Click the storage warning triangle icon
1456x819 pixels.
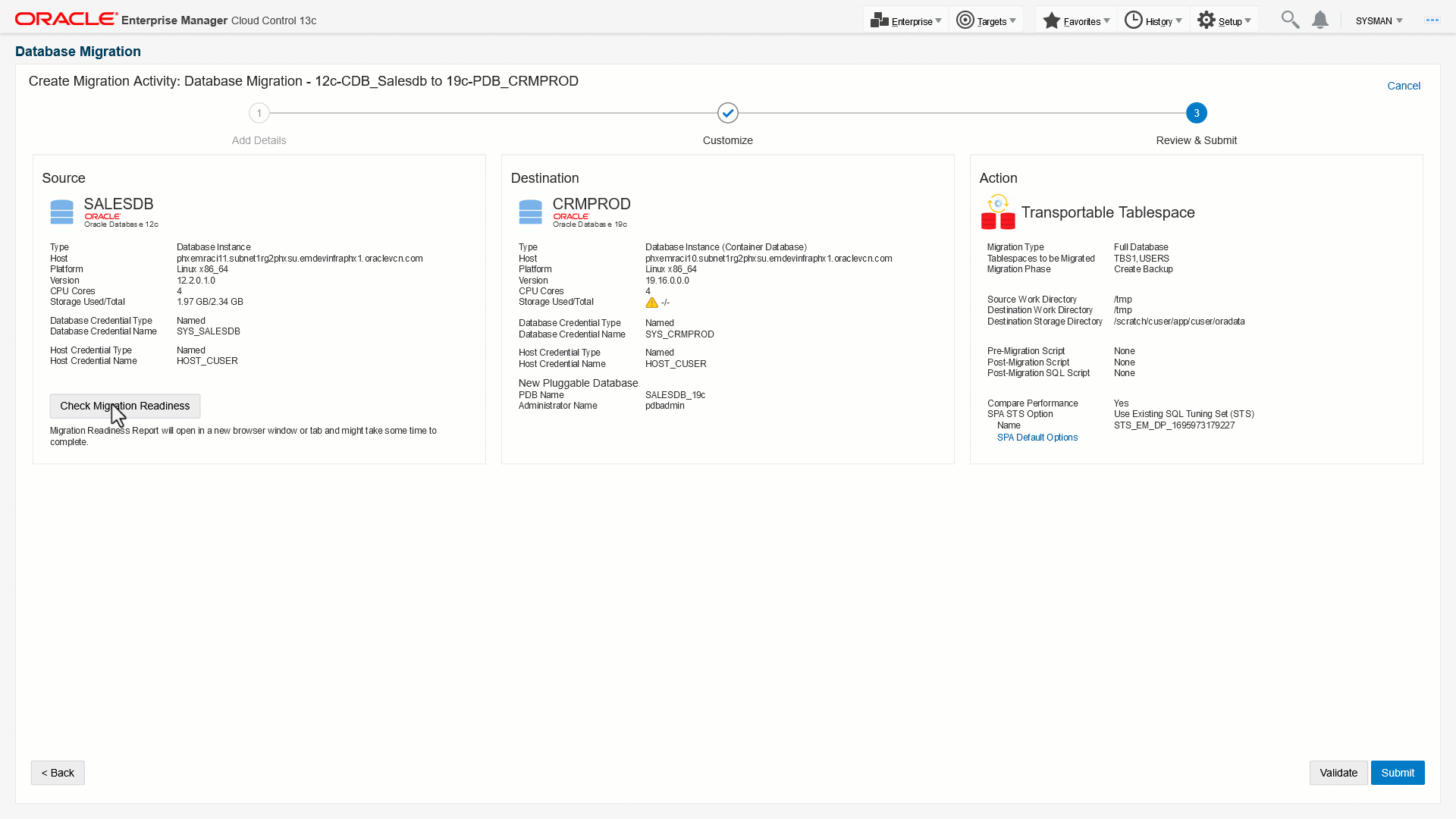click(651, 303)
